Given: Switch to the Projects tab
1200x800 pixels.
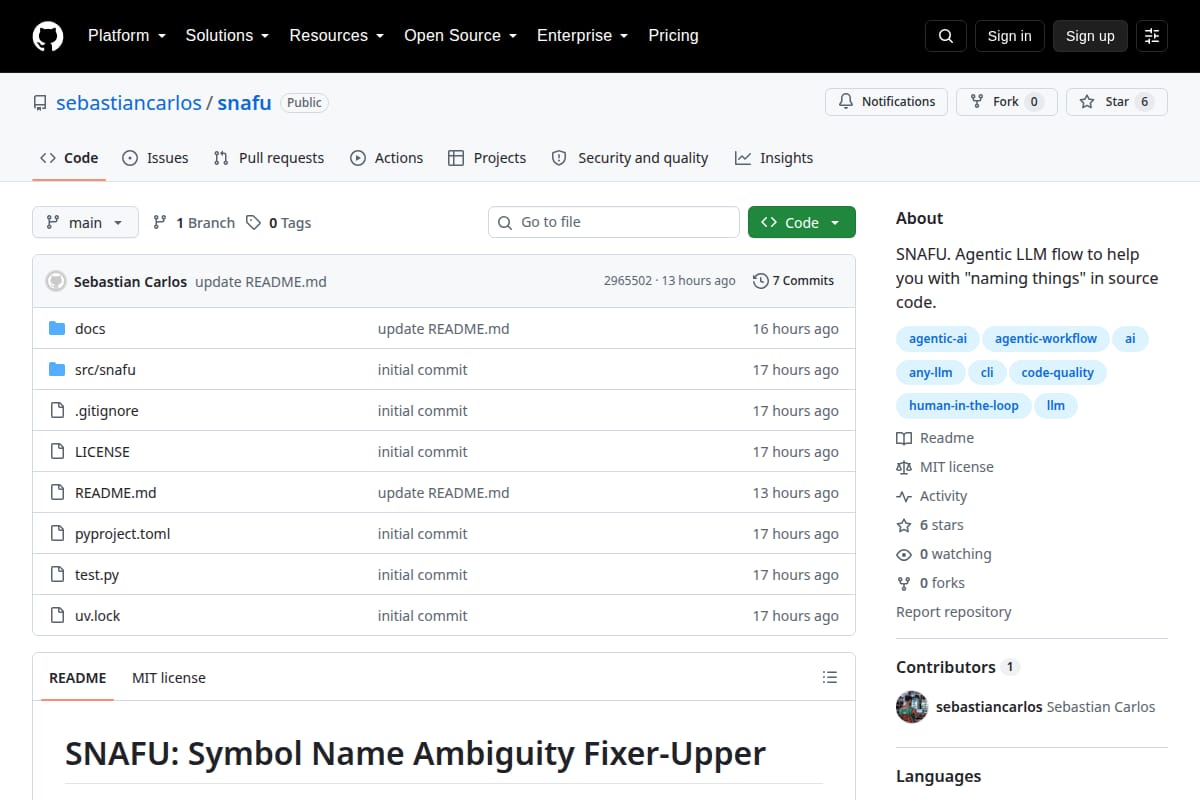Looking at the screenshot, I should pos(487,158).
